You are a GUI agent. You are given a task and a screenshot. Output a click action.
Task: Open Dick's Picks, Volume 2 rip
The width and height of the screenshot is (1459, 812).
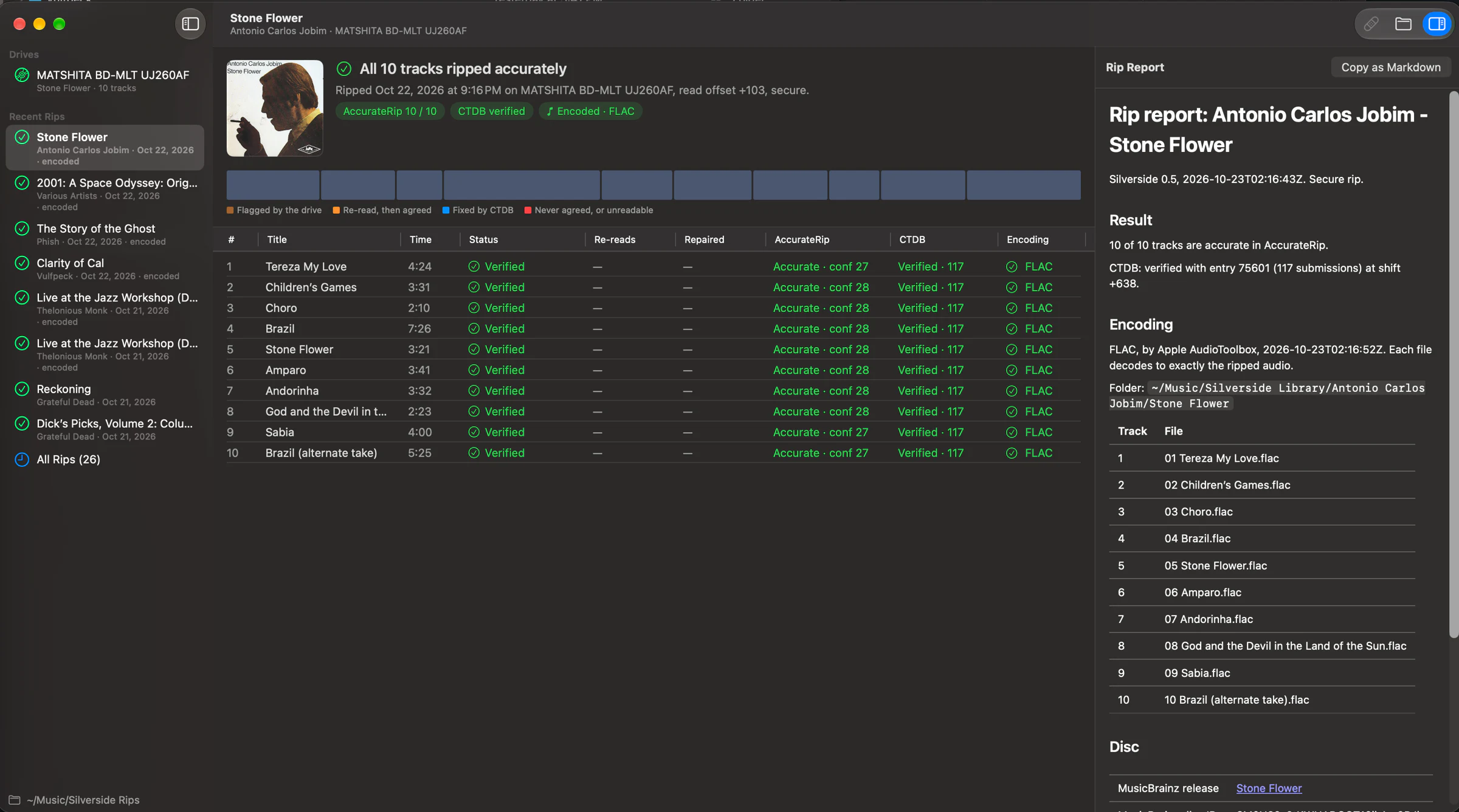click(x=105, y=429)
